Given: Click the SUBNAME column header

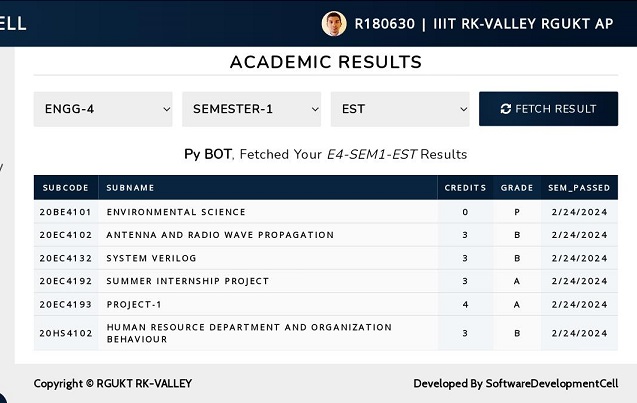Looking at the screenshot, I should pyautogui.click(x=268, y=188).
